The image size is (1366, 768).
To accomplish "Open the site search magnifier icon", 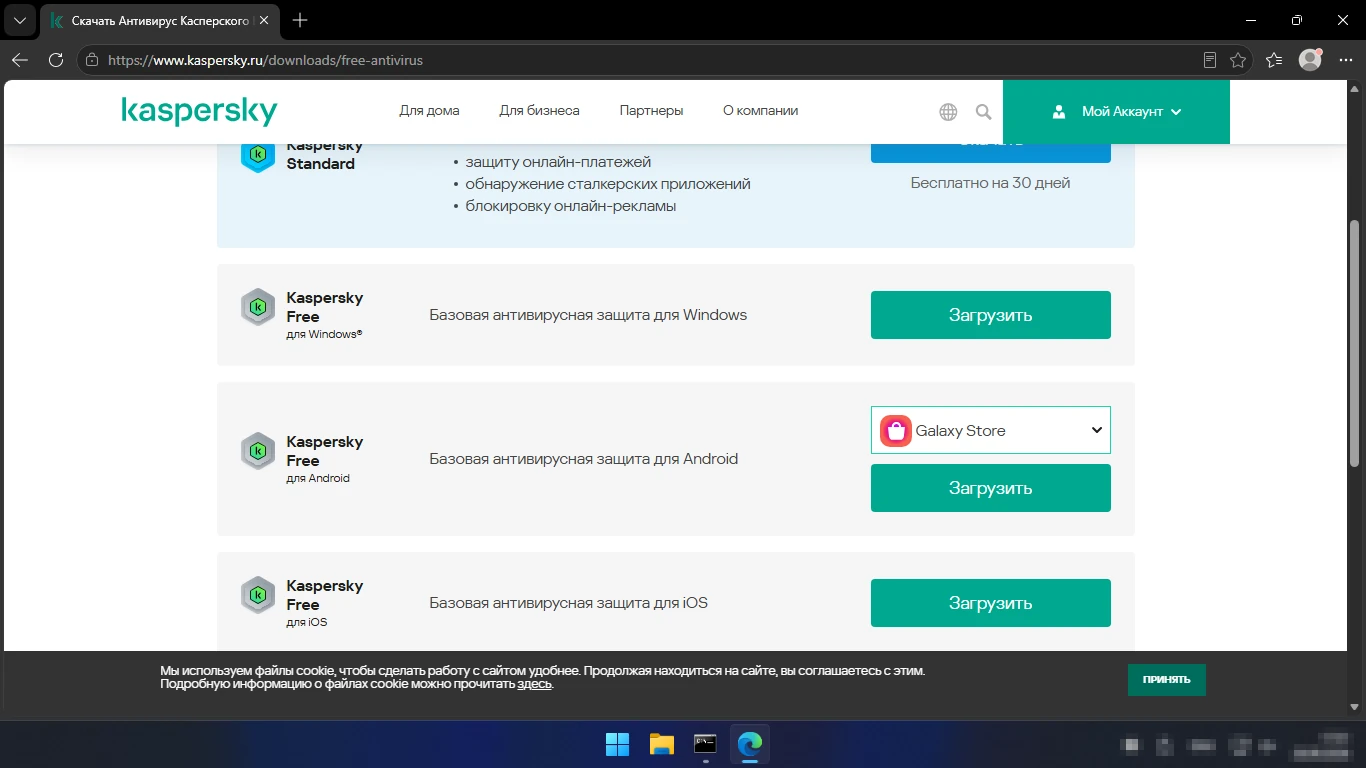I will tap(984, 112).
